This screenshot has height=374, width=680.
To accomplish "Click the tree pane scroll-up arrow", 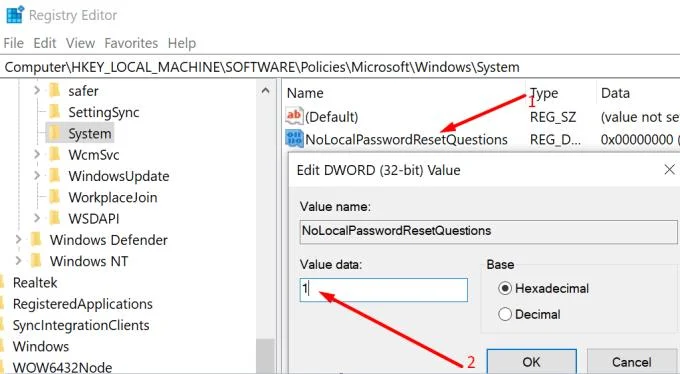I will (265, 90).
